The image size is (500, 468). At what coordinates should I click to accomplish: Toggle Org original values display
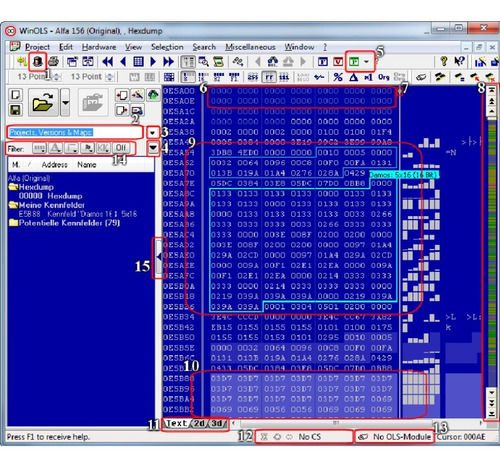click(x=384, y=77)
